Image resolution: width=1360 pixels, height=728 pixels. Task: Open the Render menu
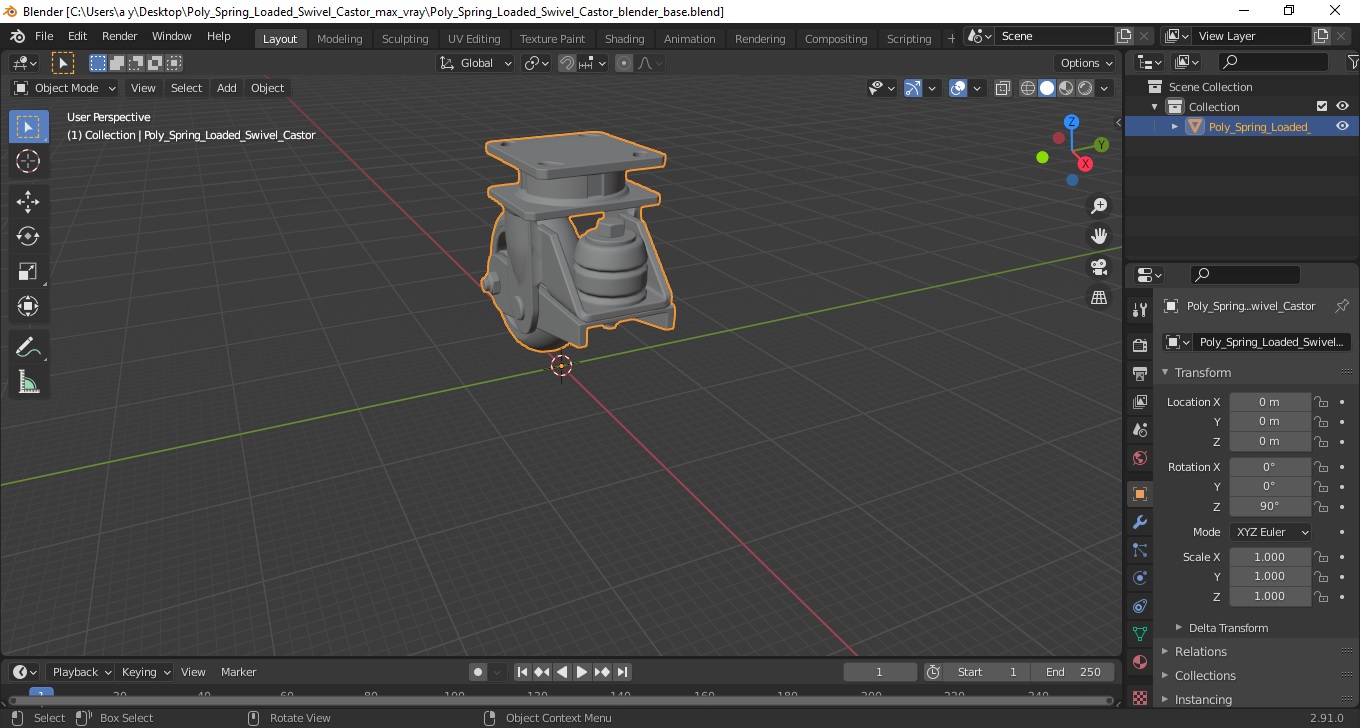[x=120, y=36]
